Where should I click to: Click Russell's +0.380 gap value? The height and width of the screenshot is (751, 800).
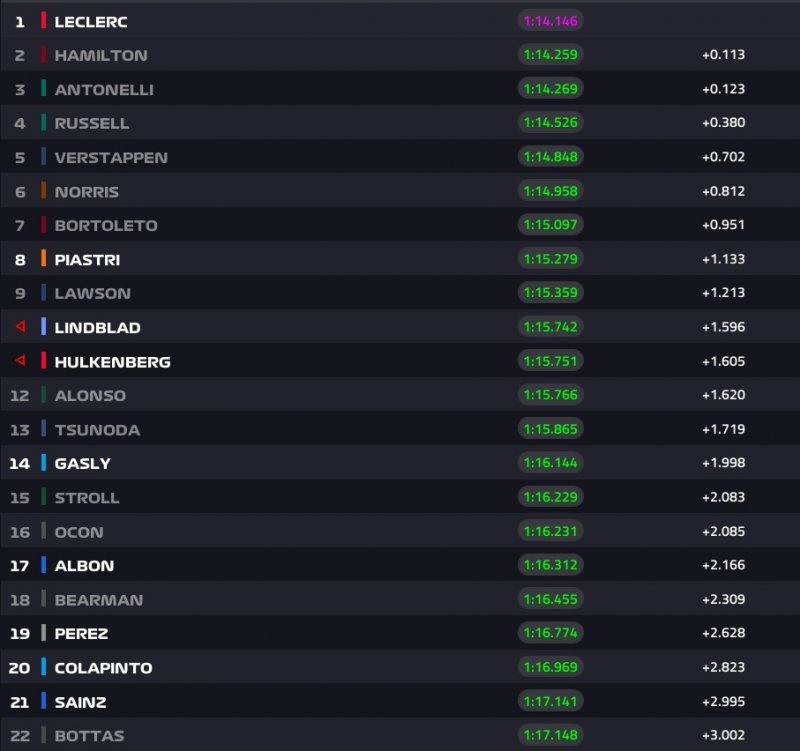pyautogui.click(x=723, y=122)
